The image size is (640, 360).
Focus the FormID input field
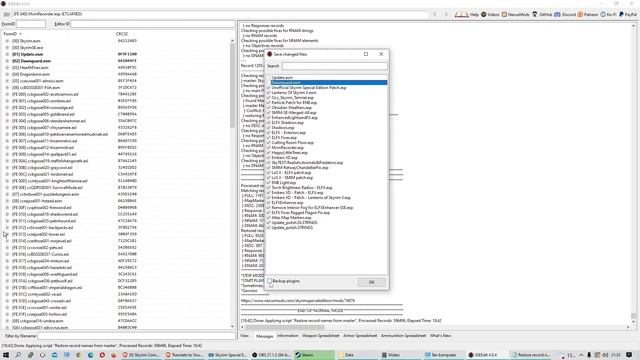point(31,24)
